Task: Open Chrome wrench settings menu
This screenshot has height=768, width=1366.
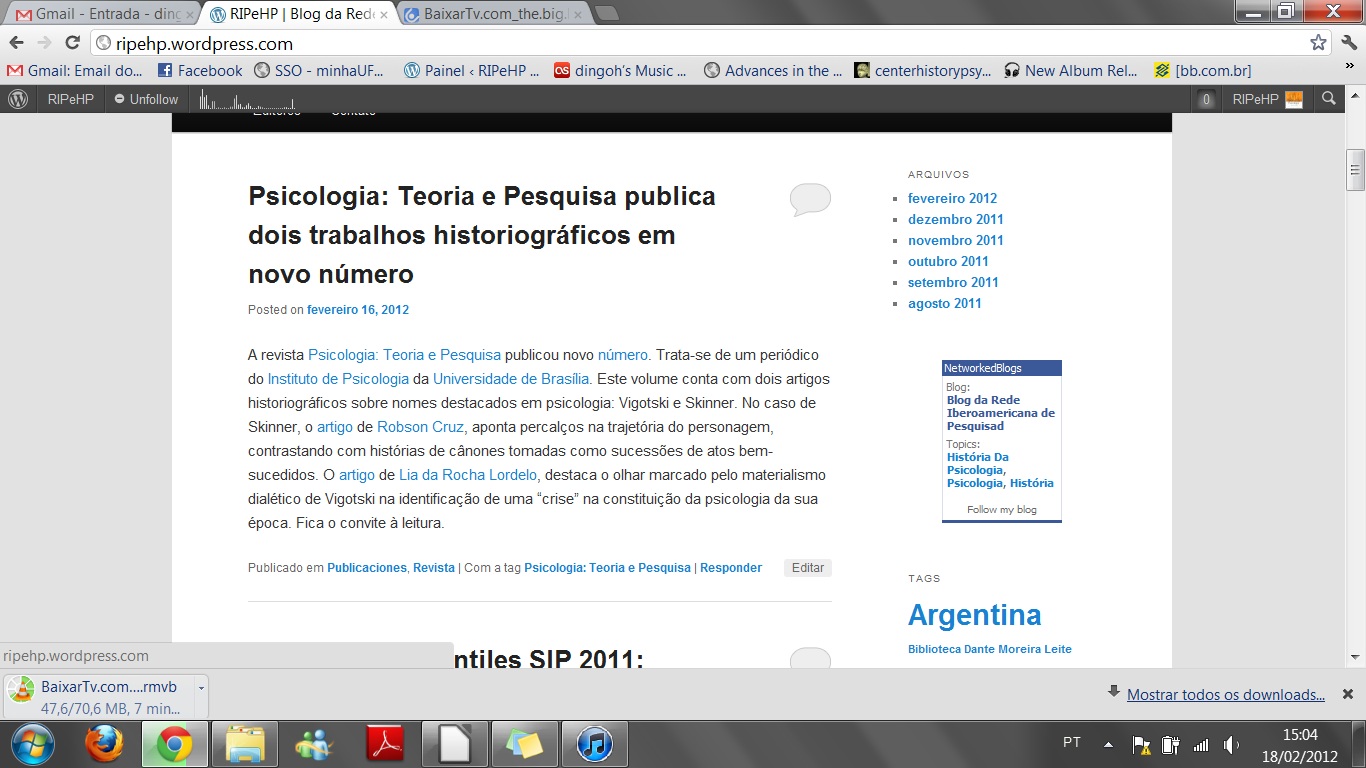Action: click(1349, 43)
